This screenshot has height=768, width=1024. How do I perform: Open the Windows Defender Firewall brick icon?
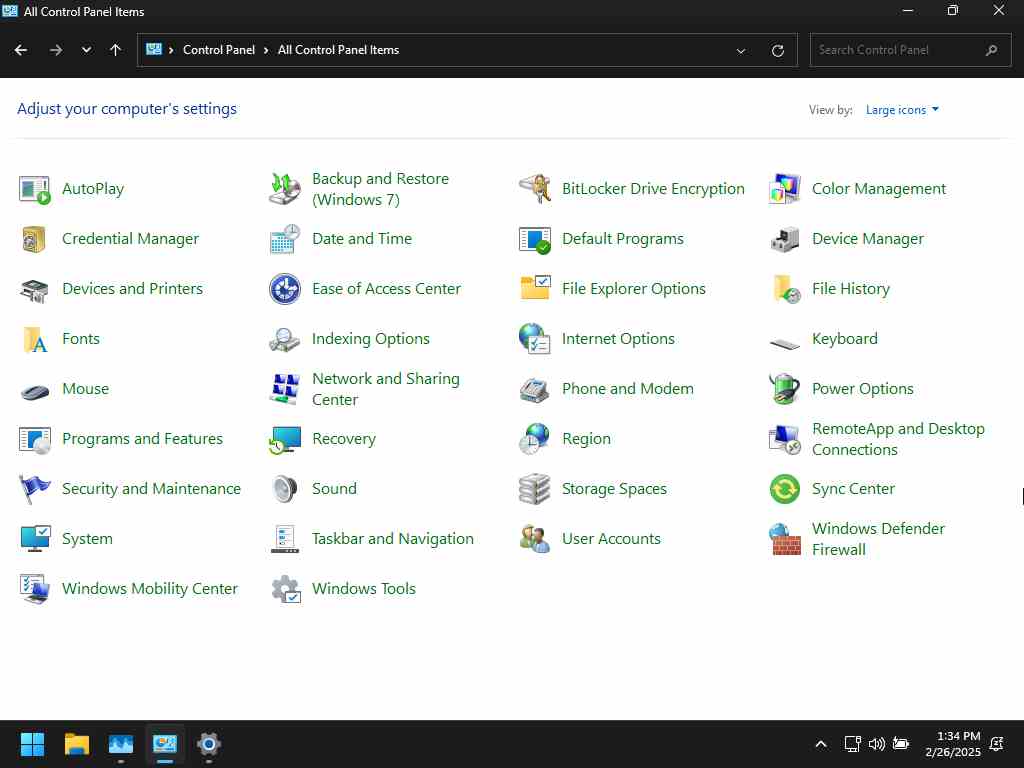coord(784,539)
